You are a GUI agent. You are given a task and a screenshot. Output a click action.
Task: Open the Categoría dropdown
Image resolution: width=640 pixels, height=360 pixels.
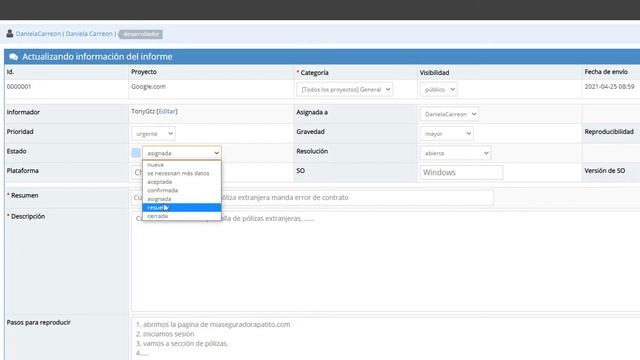click(345, 89)
